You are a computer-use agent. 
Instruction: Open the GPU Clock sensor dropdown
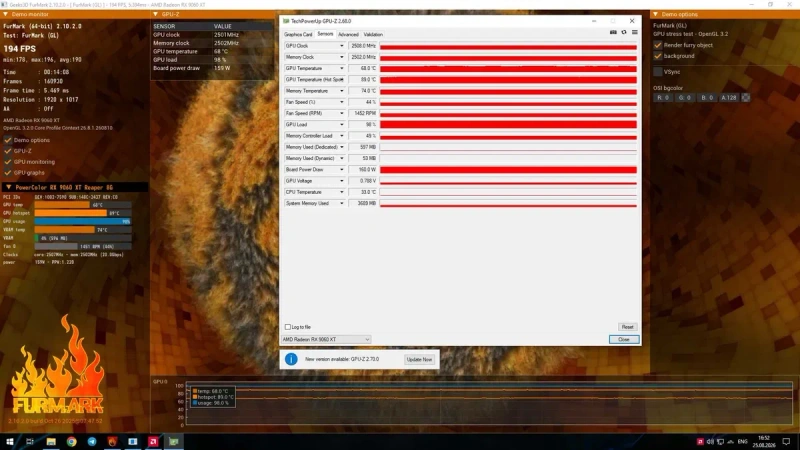pyautogui.click(x=341, y=46)
